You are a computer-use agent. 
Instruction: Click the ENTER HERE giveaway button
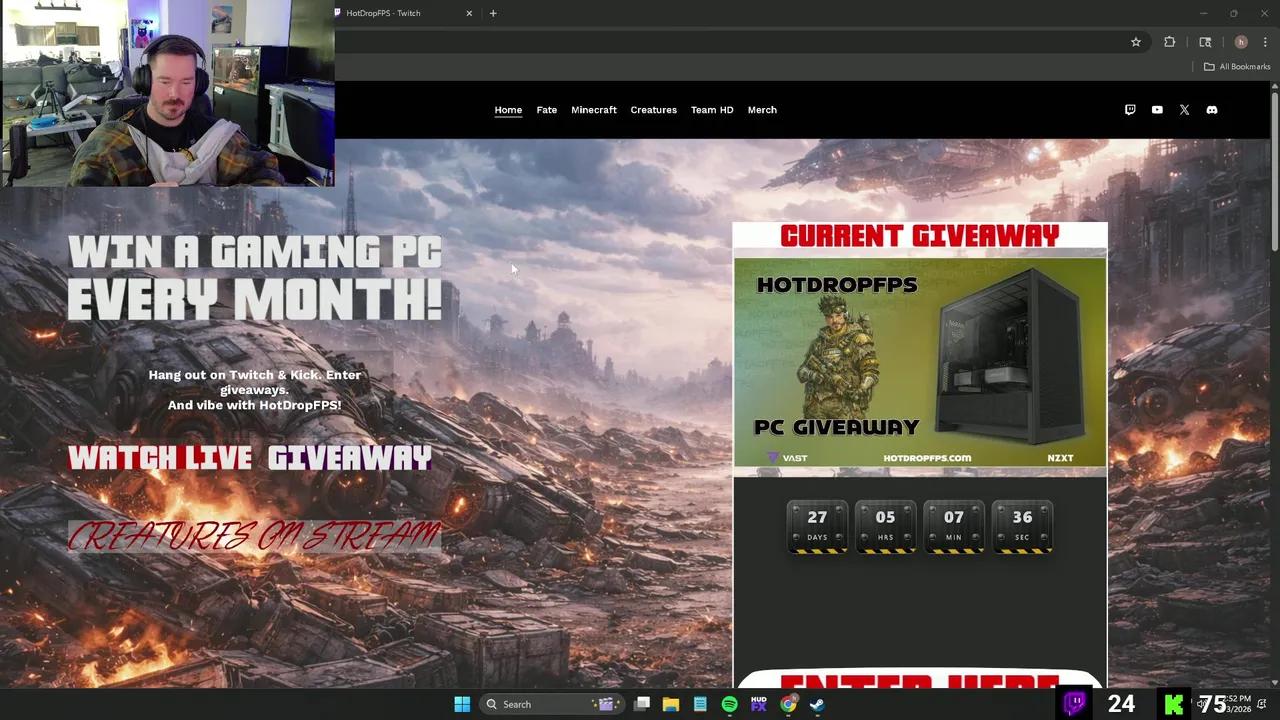[920, 680]
